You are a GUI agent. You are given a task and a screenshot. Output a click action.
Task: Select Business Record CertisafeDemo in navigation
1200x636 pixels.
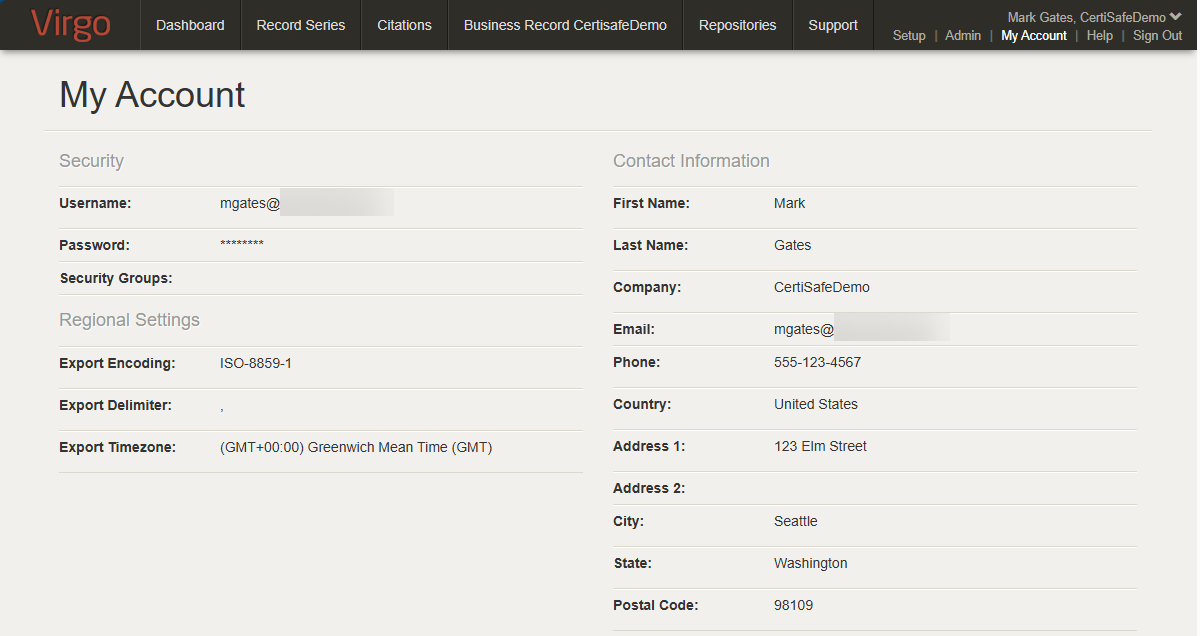tap(565, 25)
